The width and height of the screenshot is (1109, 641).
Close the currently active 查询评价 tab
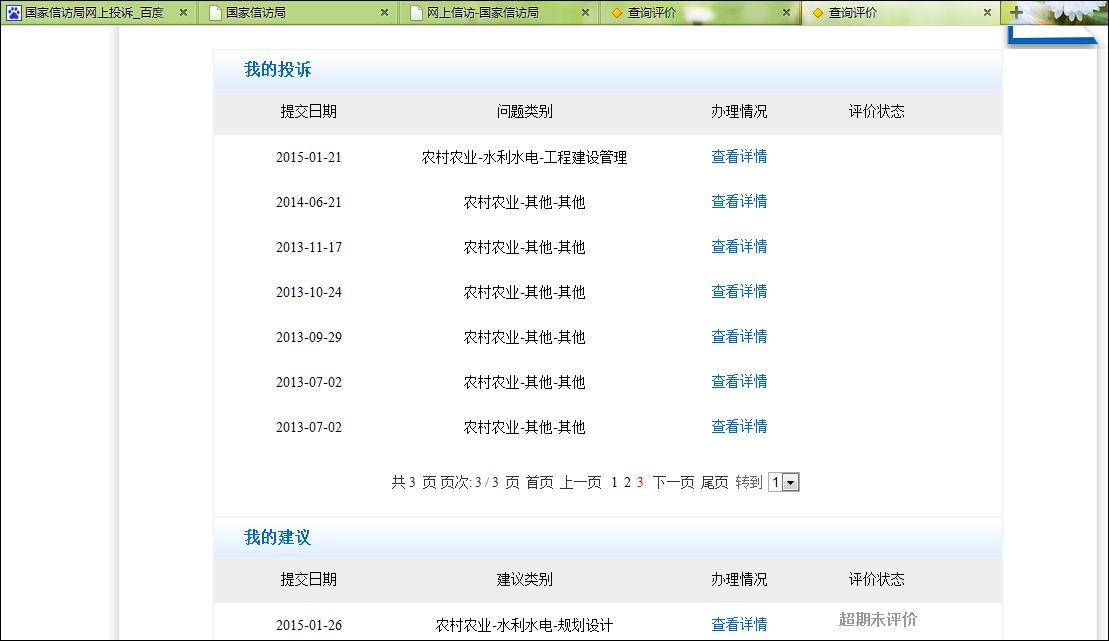tap(987, 13)
